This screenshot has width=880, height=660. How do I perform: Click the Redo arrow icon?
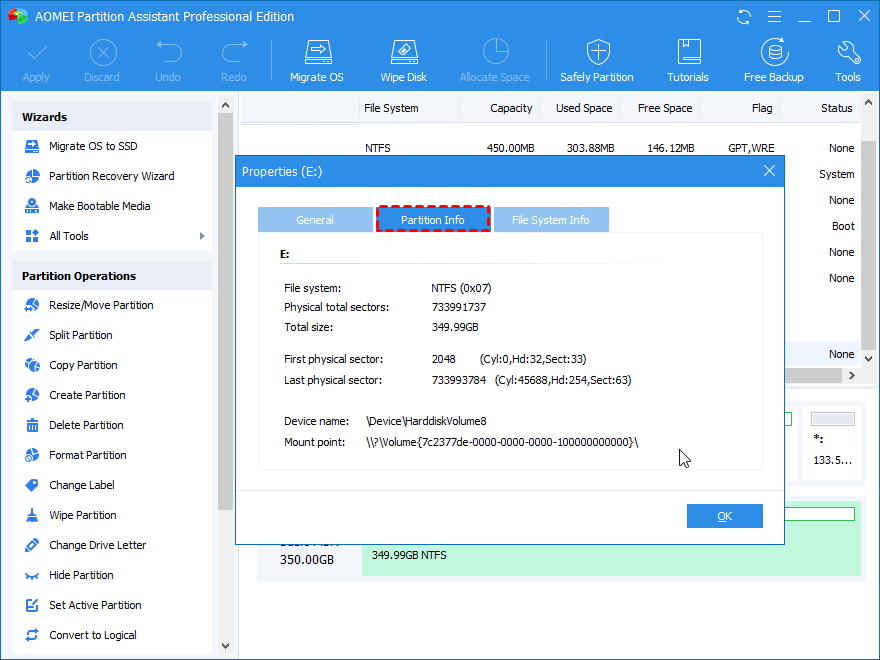pyautogui.click(x=234, y=53)
